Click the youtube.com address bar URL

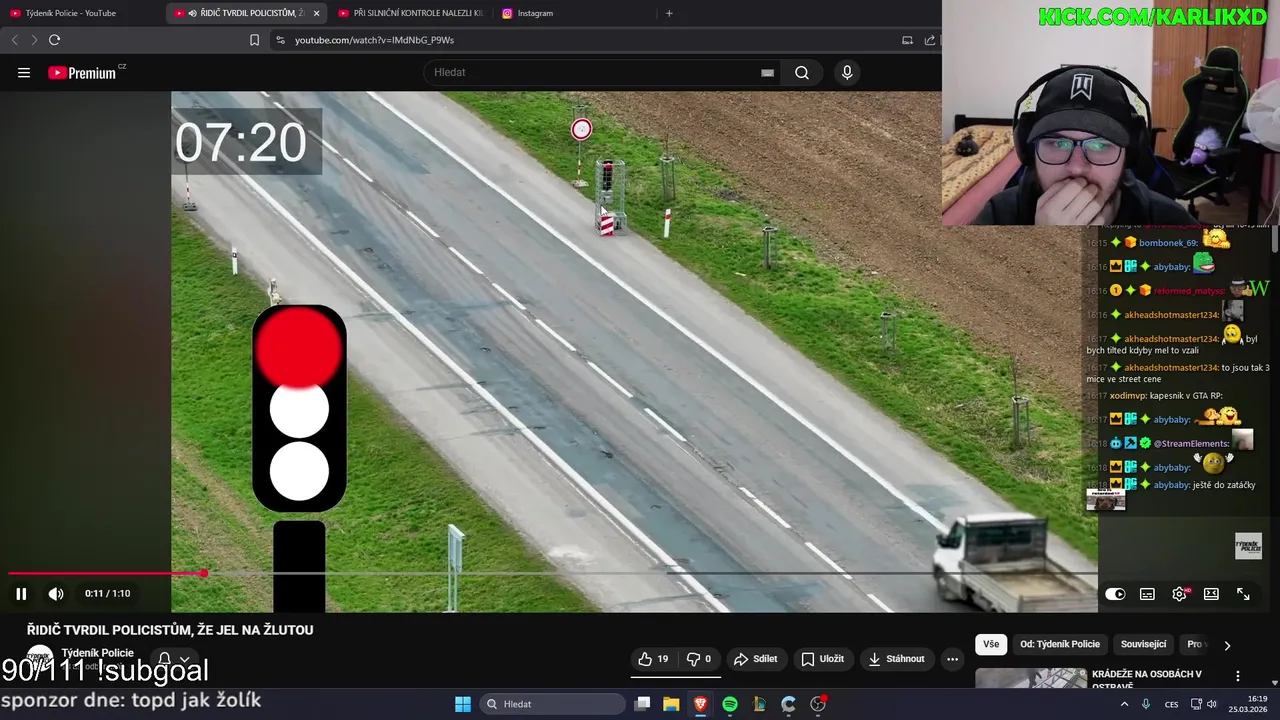[374, 40]
